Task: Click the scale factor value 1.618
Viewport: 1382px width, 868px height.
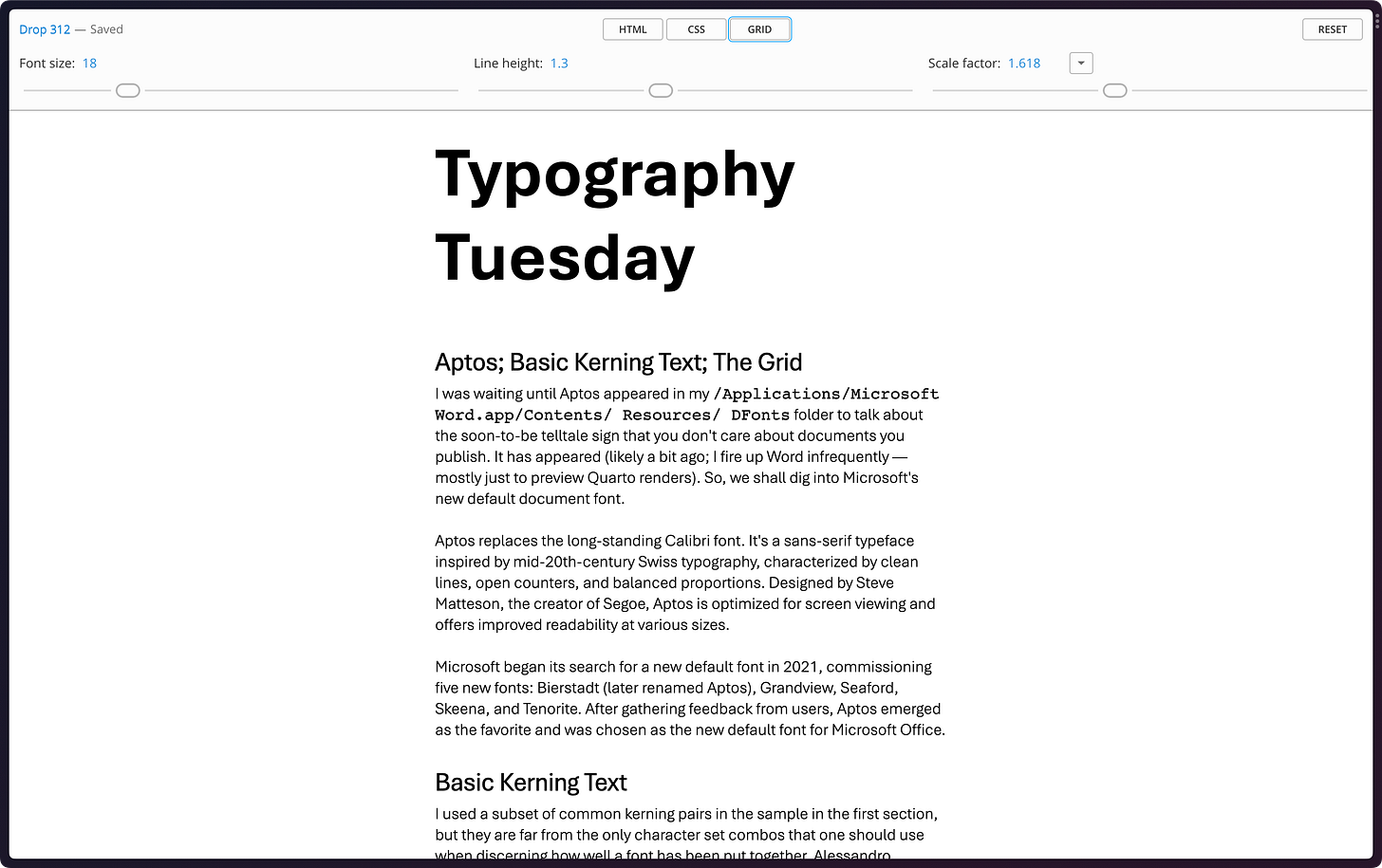Action: [x=1024, y=64]
